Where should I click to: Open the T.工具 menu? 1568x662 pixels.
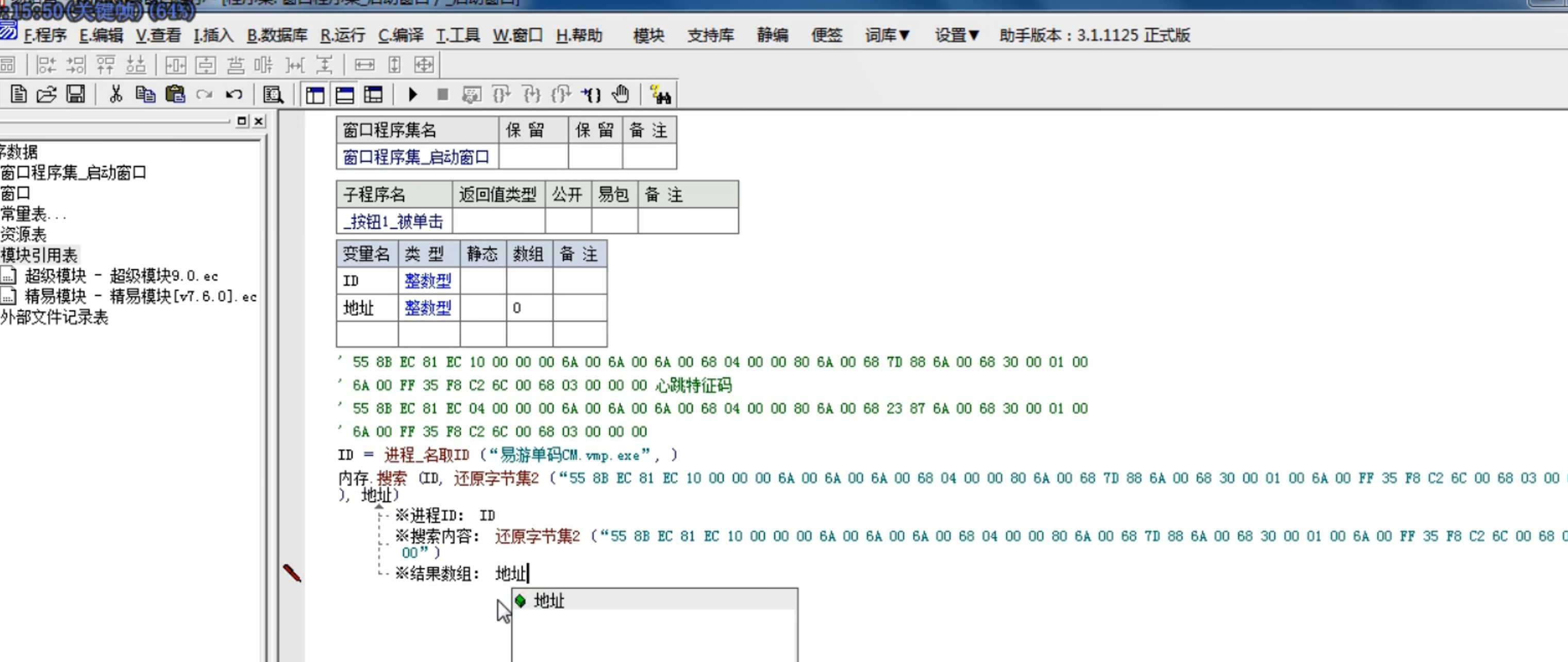pos(458,36)
